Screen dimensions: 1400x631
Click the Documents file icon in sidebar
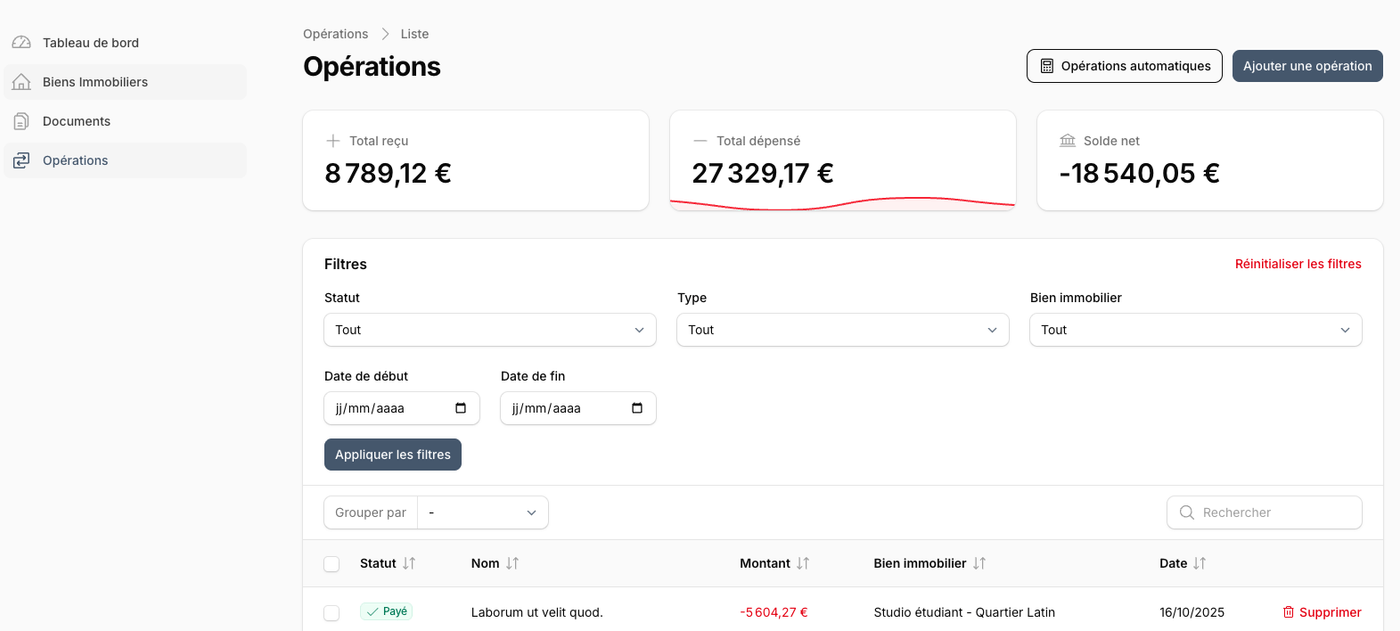tap(21, 121)
